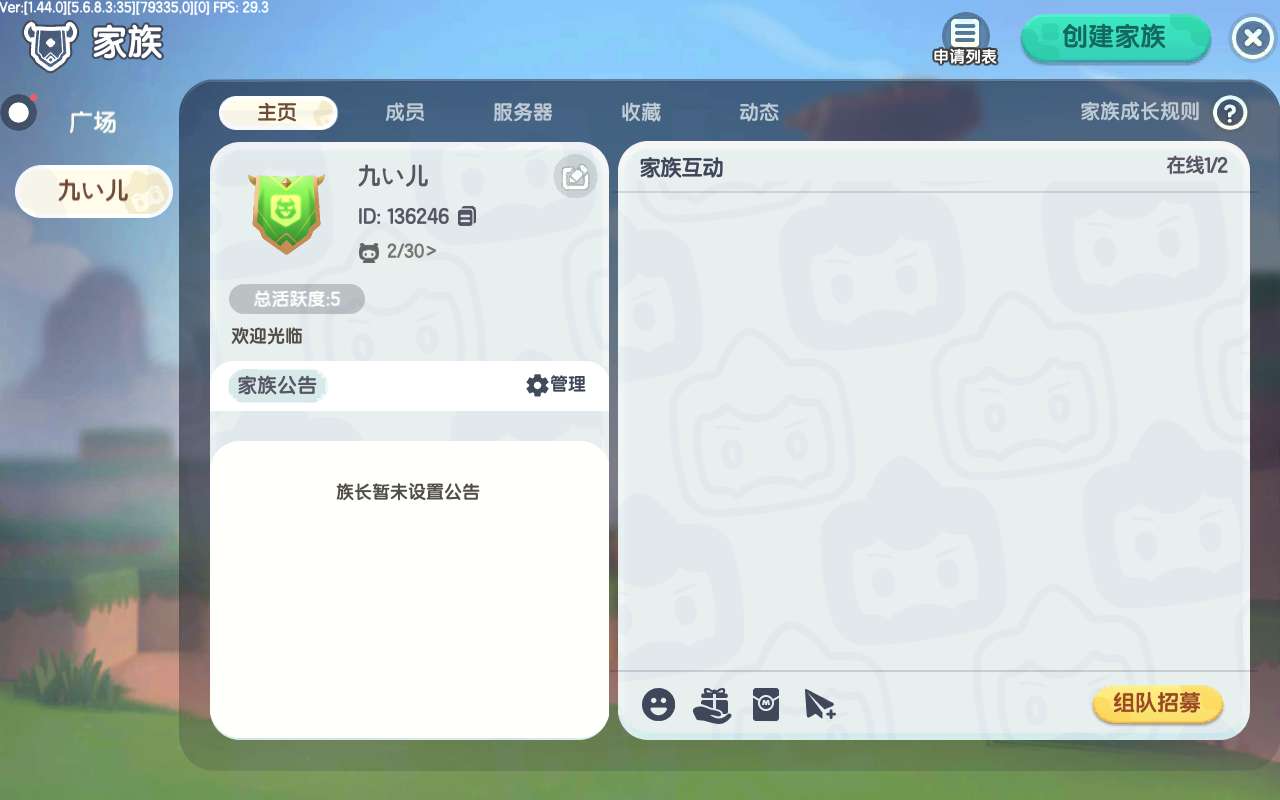Click the 创建家族 button
The height and width of the screenshot is (800, 1280).
[x=1115, y=38]
